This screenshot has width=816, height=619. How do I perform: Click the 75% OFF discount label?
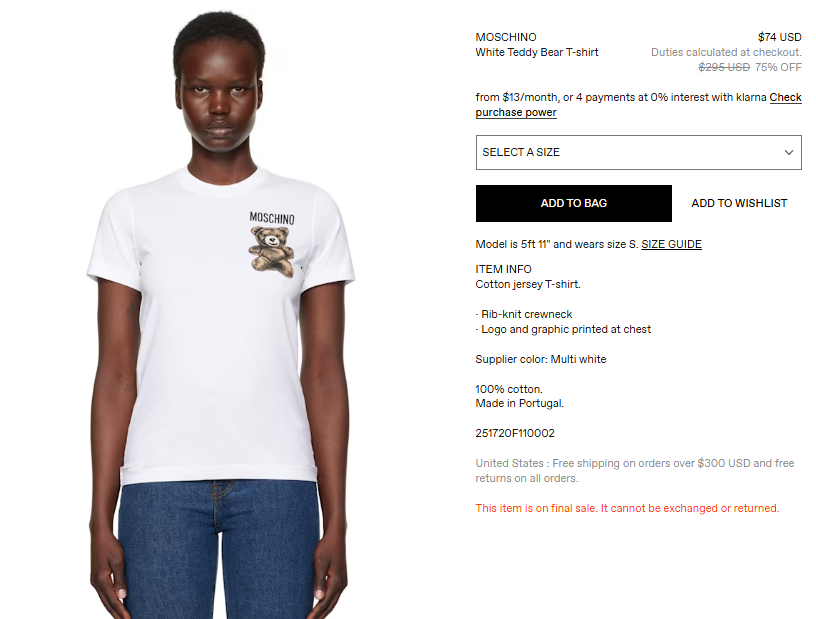coord(778,67)
